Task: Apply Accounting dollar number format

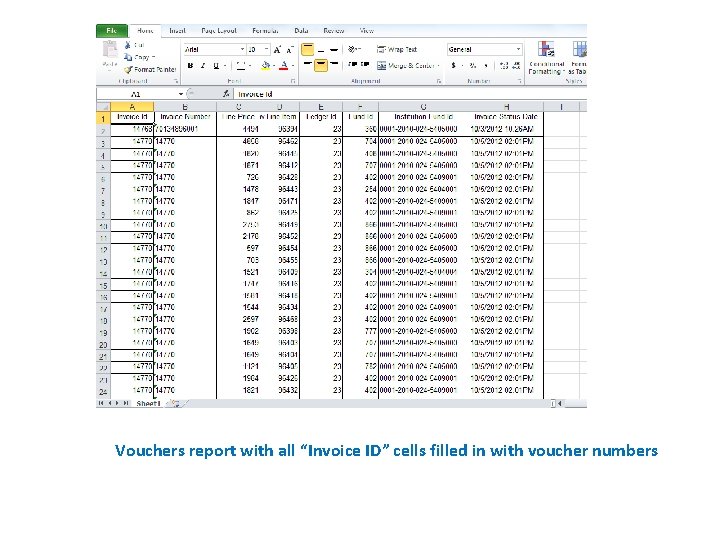Action: click(454, 66)
